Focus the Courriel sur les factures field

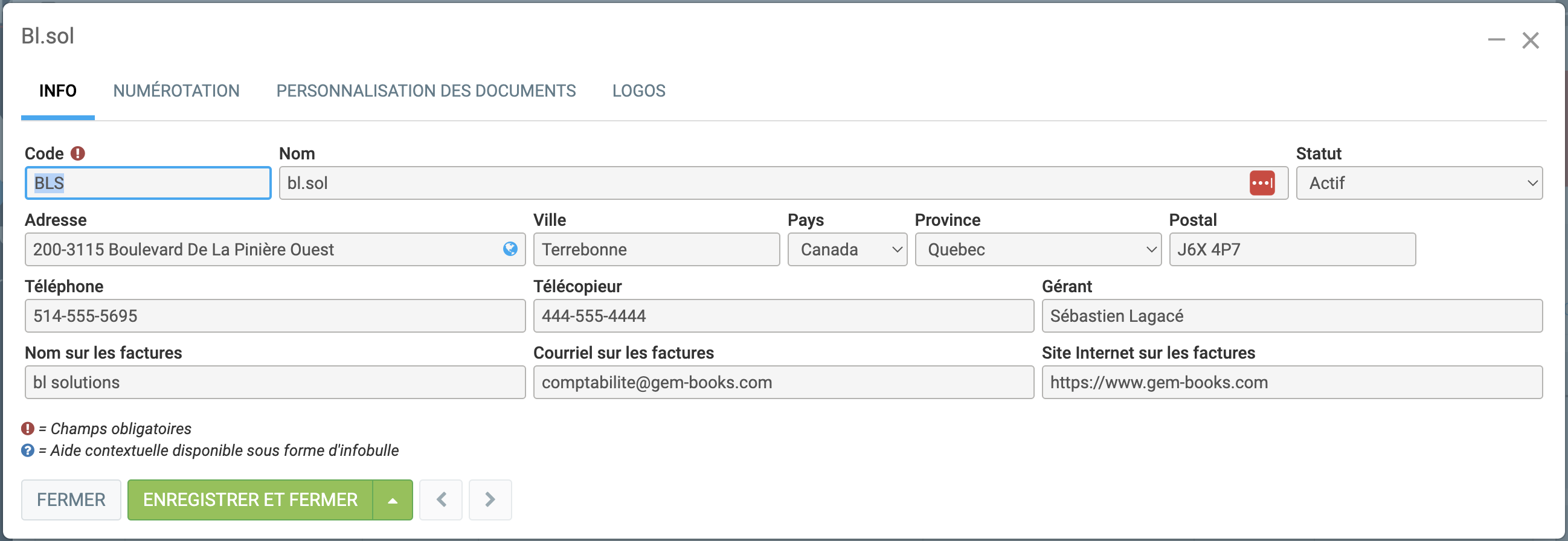783,382
